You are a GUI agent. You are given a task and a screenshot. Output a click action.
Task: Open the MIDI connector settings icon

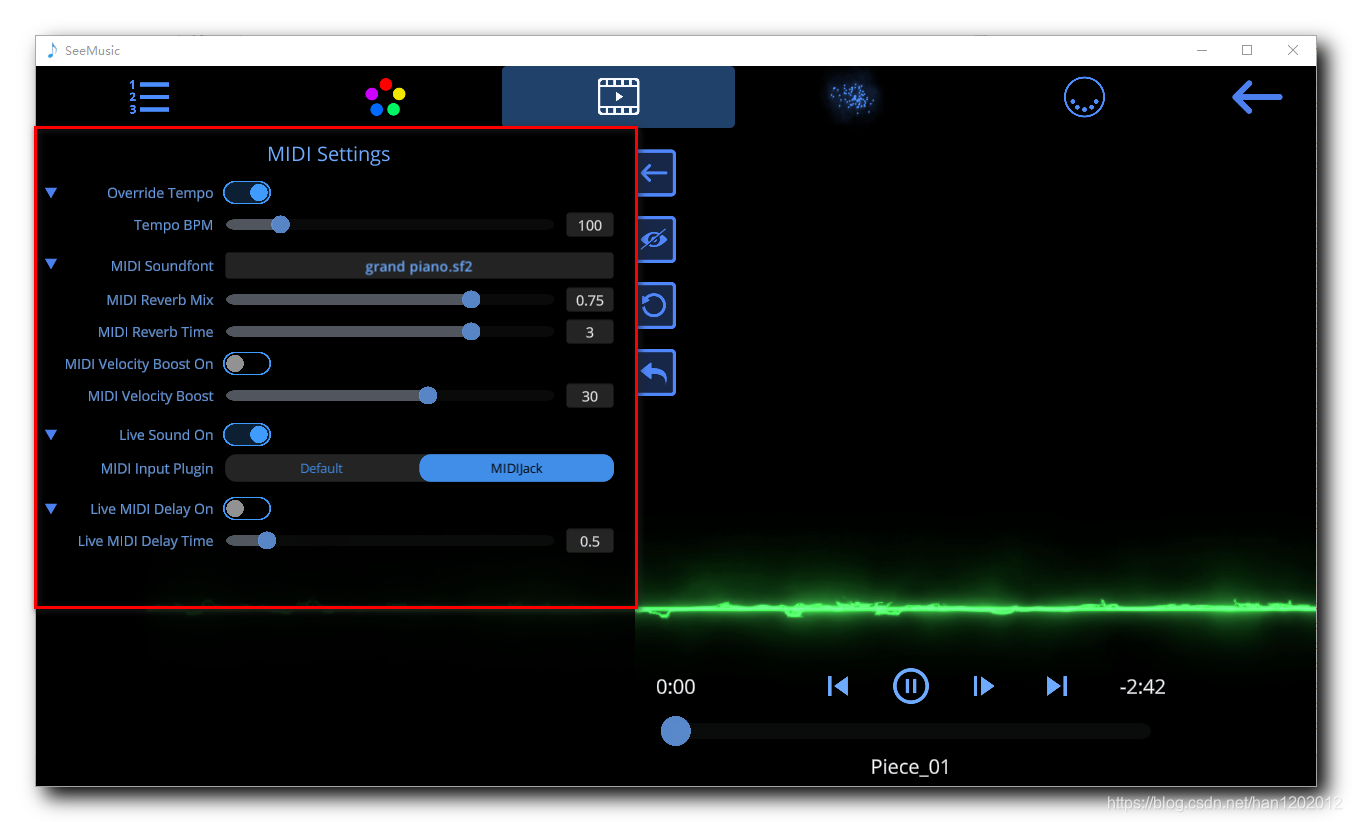click(x=1084, y=97)
